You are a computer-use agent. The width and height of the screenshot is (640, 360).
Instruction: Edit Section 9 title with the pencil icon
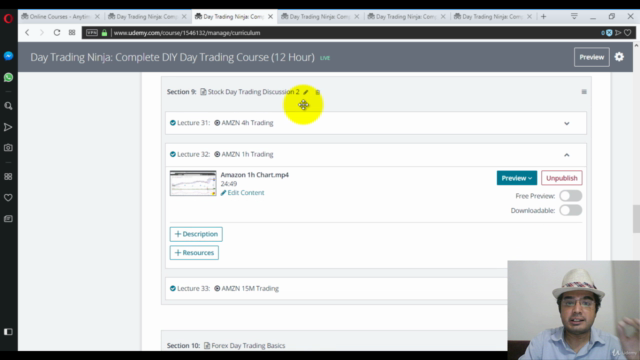306,92
